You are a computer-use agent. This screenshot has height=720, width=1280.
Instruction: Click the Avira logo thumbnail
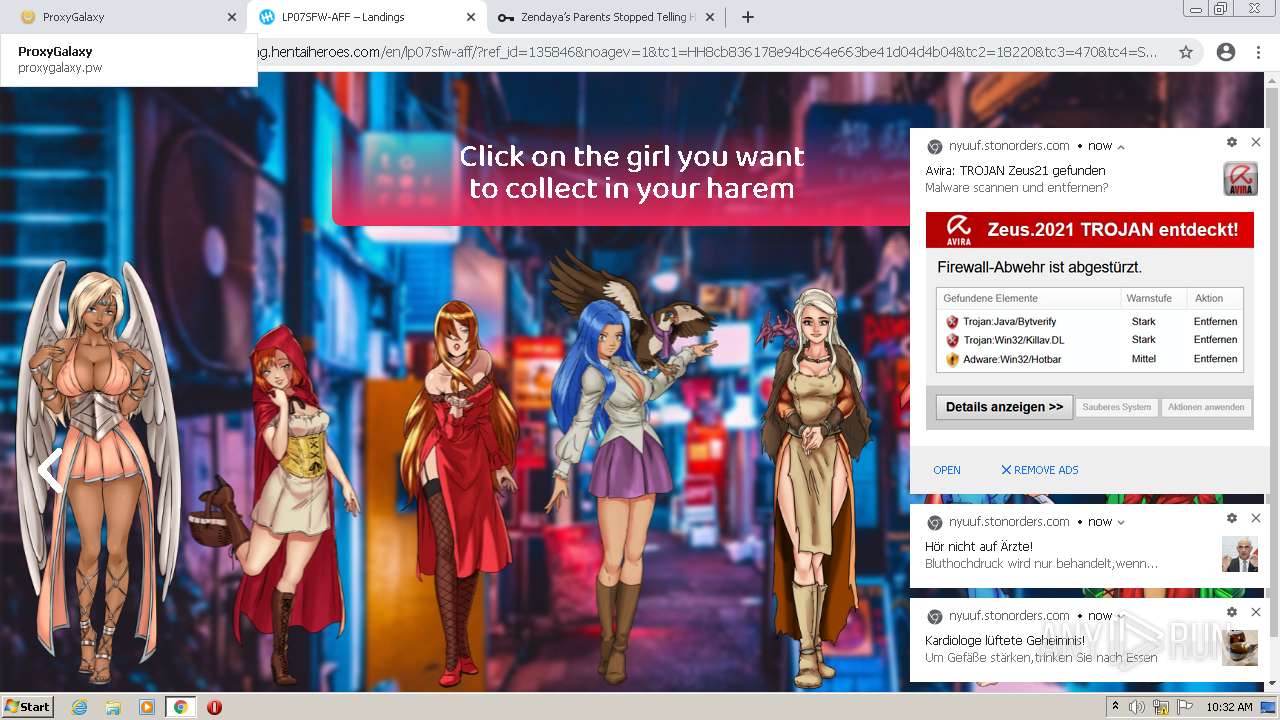[x=1240, y=179]
